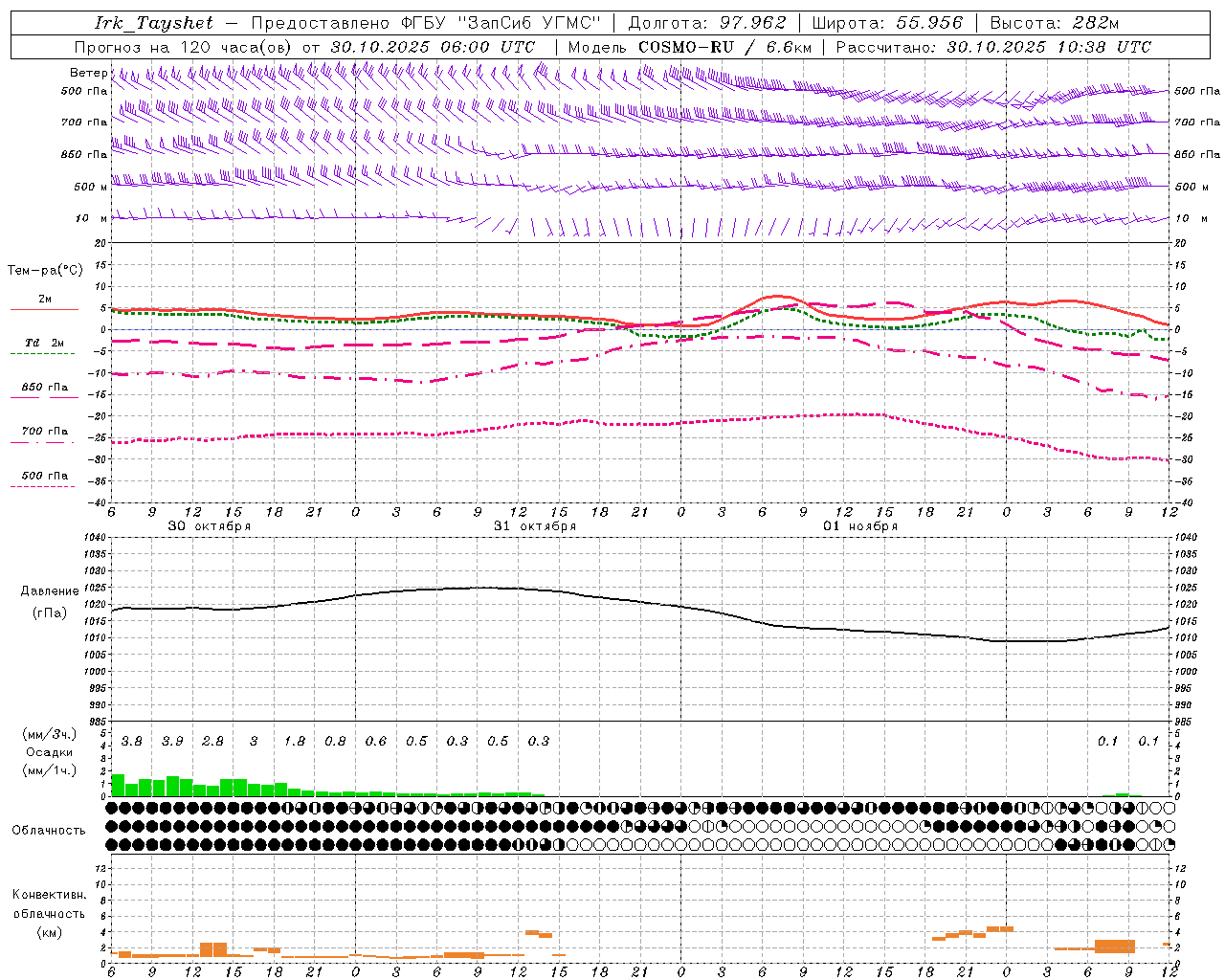This screenshot has width=1225, height=980.
Task: Select the model name 'COSMO-RU / 6.6км'
Action: pos(724,47)
